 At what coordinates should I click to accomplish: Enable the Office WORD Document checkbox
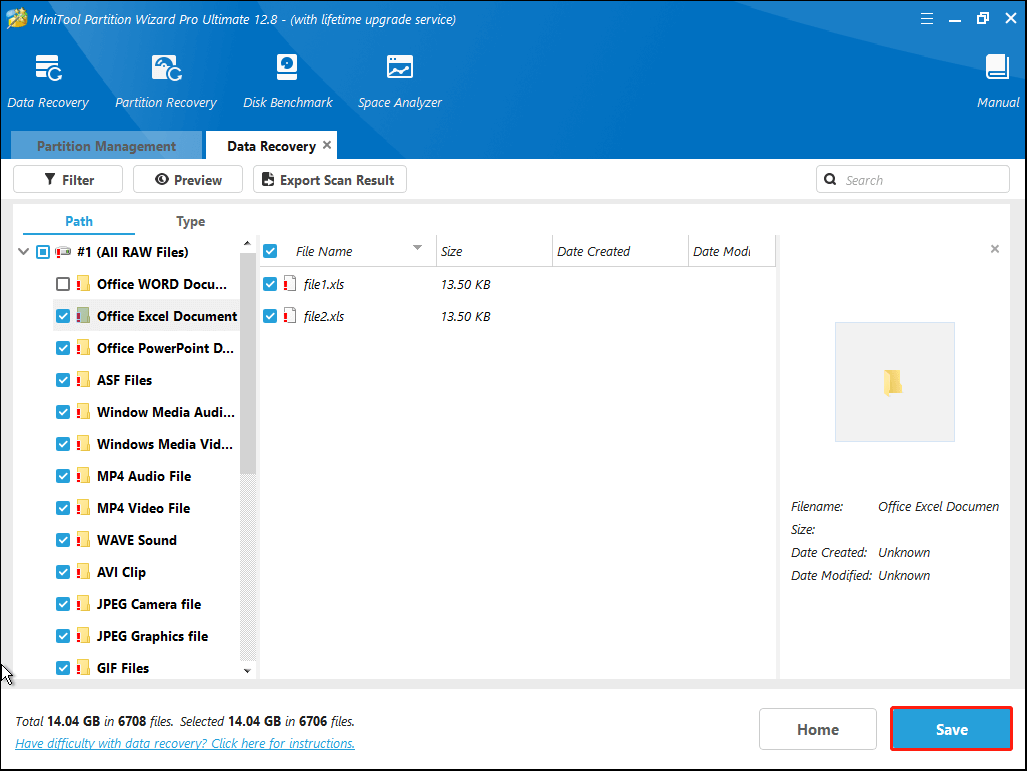tap(63, 284)
